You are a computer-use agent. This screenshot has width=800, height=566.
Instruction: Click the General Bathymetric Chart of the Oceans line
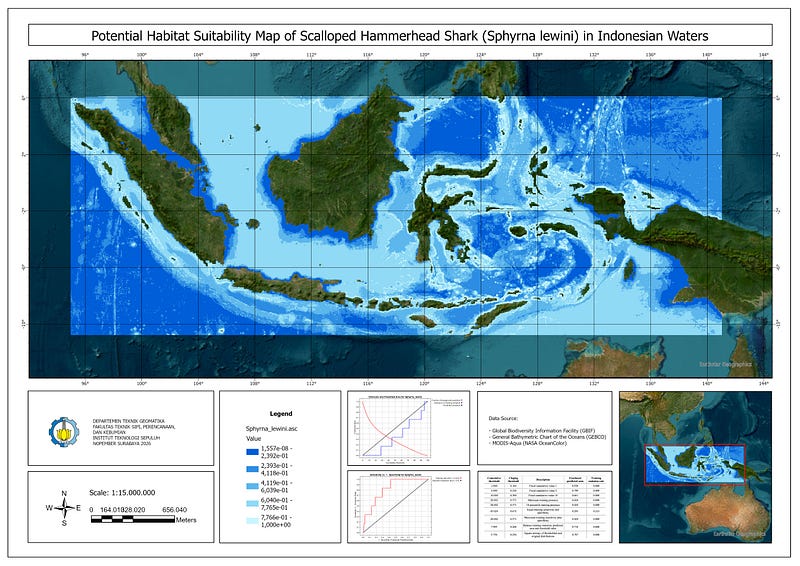click(x=547, y=437)
